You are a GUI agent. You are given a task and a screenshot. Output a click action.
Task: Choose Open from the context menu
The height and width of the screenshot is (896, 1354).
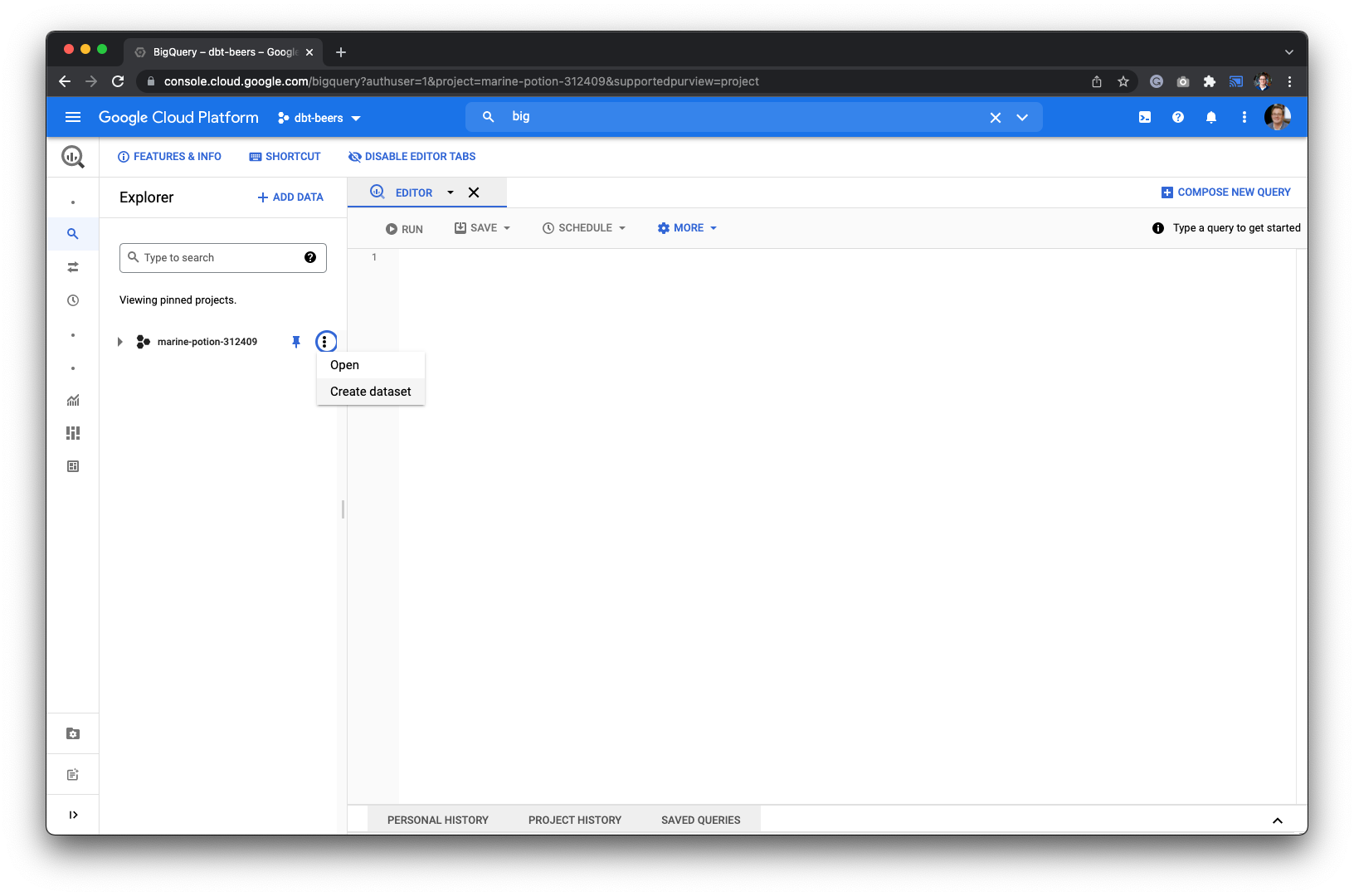click(x=371, y=365)
